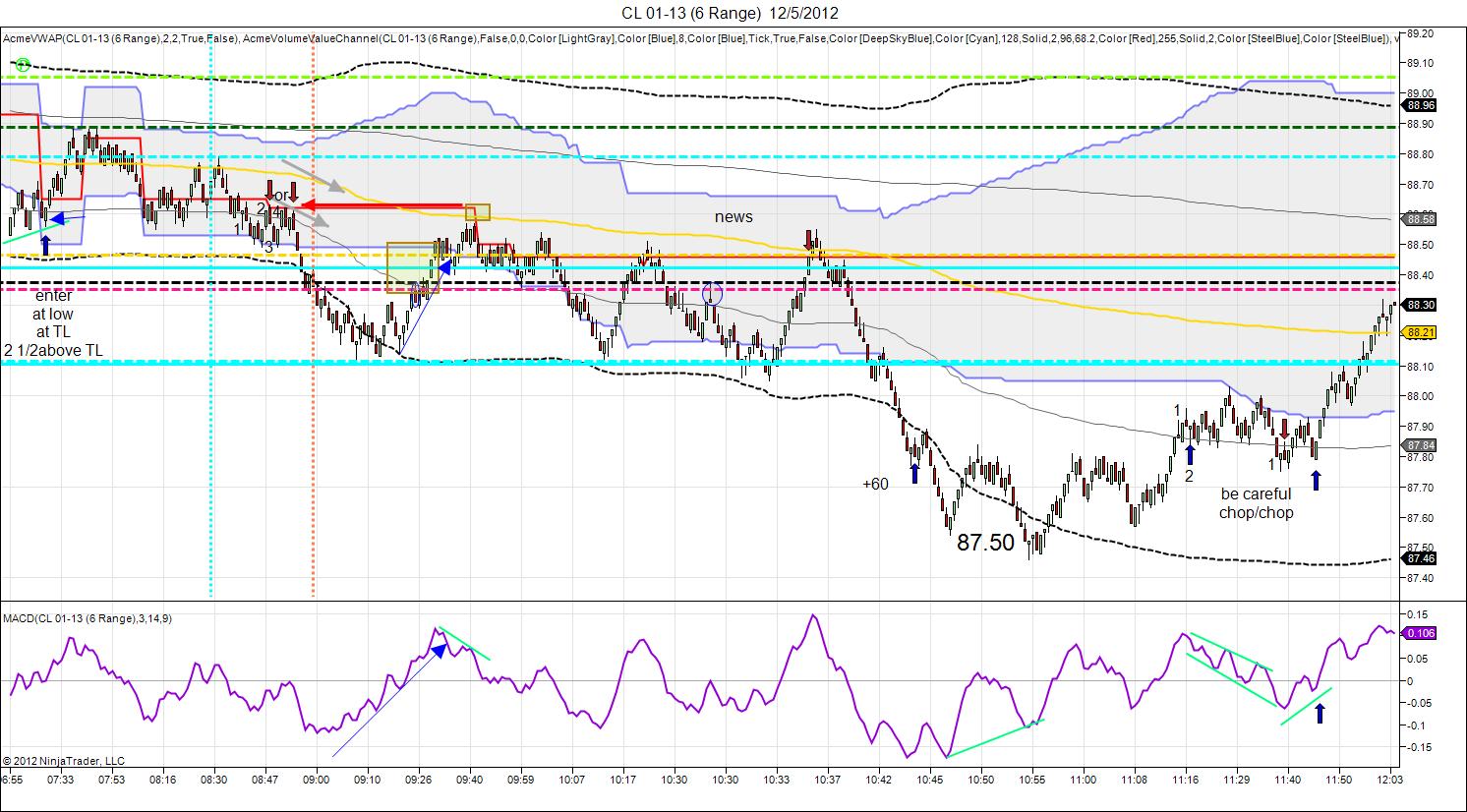The width and height of the screenshot is (1467, 812).
Task: Click the 88.58 gray price marker
Action: [1421, 219]
